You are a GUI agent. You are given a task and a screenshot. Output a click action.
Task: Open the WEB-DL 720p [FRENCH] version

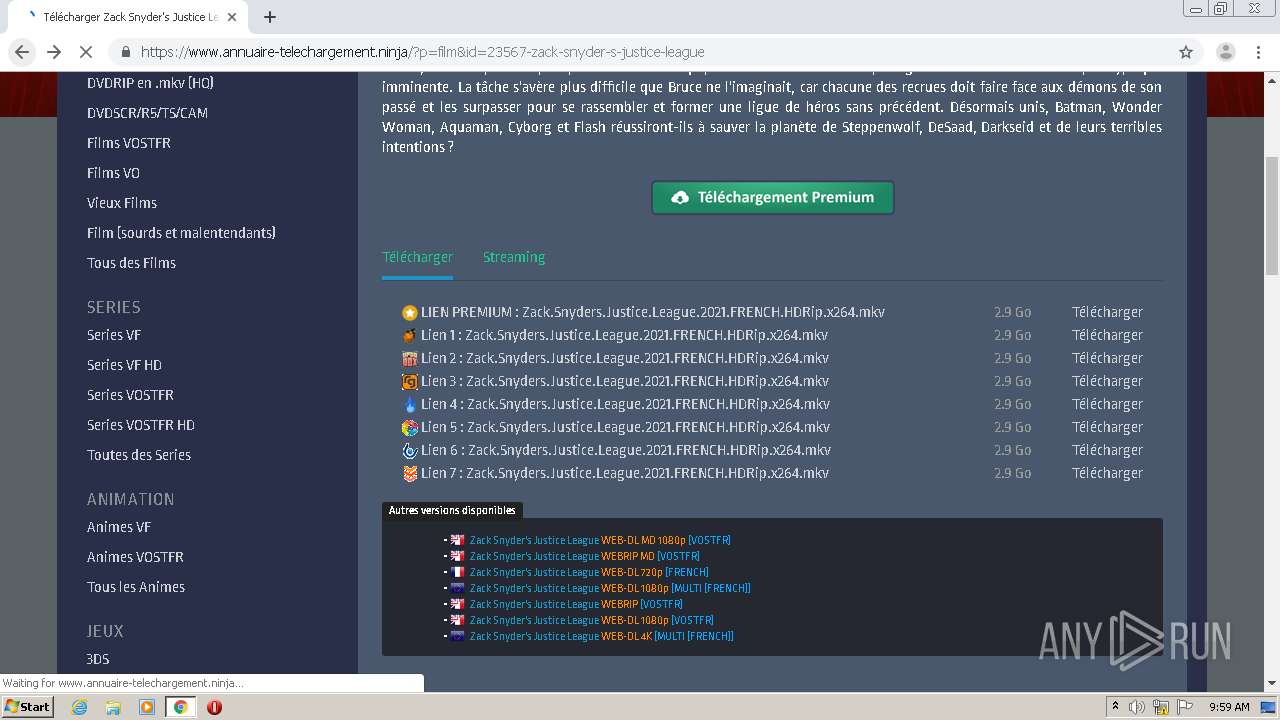pyautogui.click(x=589, y=572)
